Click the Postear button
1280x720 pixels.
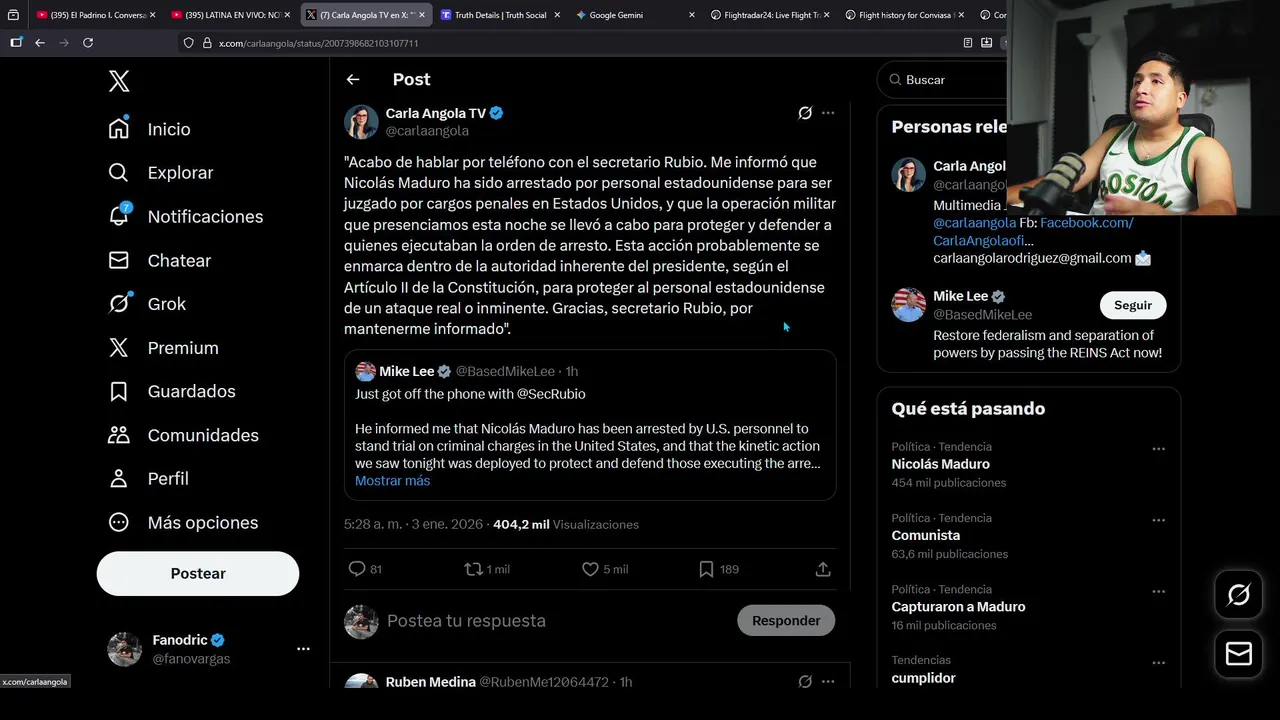198,573
